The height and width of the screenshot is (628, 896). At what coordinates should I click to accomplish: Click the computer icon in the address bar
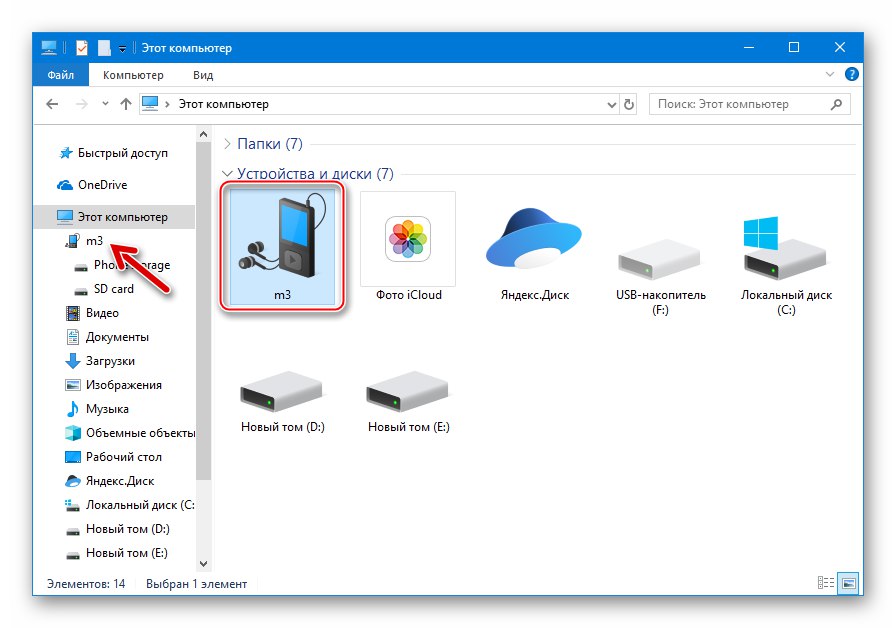[150, 103]
